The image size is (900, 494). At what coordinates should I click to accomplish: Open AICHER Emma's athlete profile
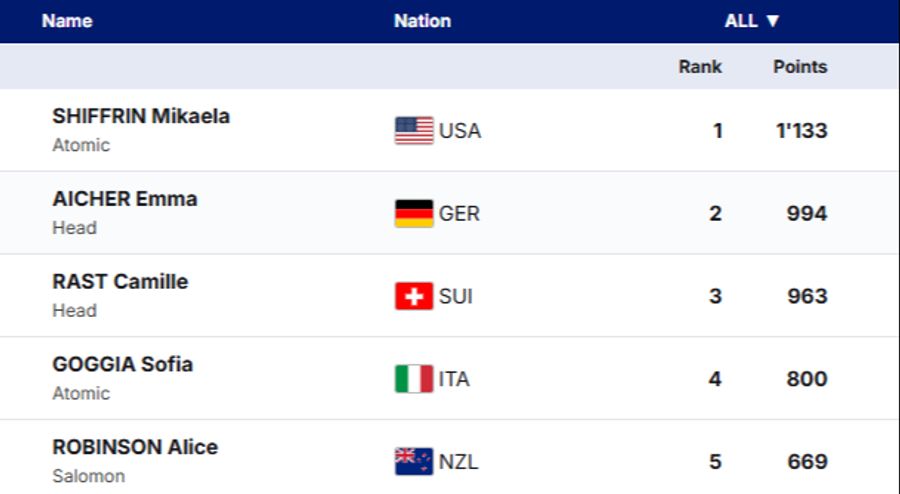click(x=125, y=199)
